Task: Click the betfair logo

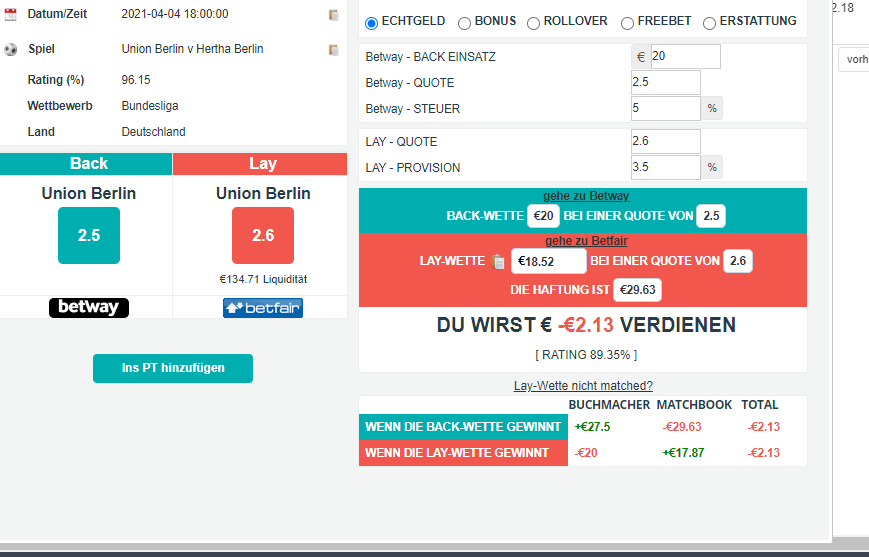Action: [x=263, y=308]
